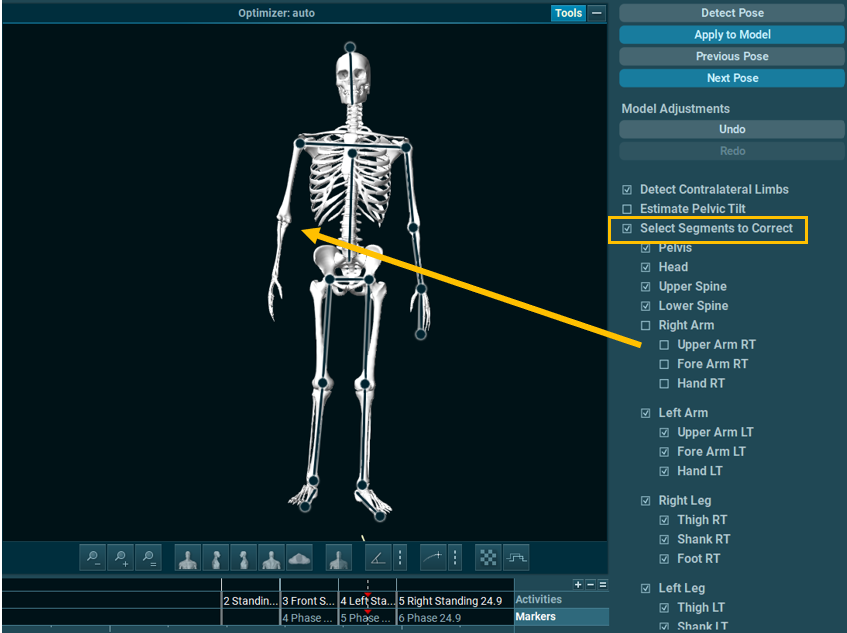
Task: Click the left shoulder joint marker on skeleton
Action: [406, 146]
